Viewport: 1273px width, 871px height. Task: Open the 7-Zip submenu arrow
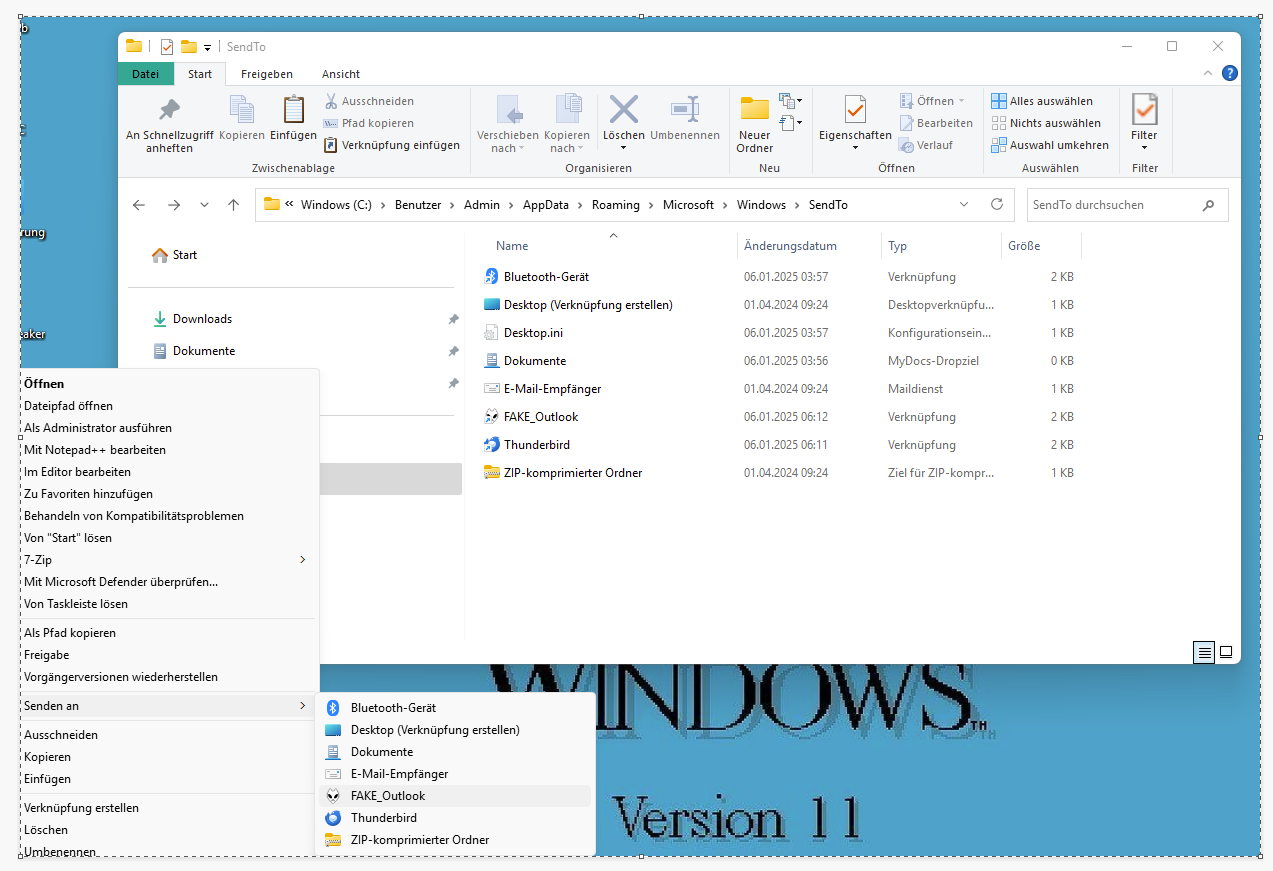pos(303,560)
